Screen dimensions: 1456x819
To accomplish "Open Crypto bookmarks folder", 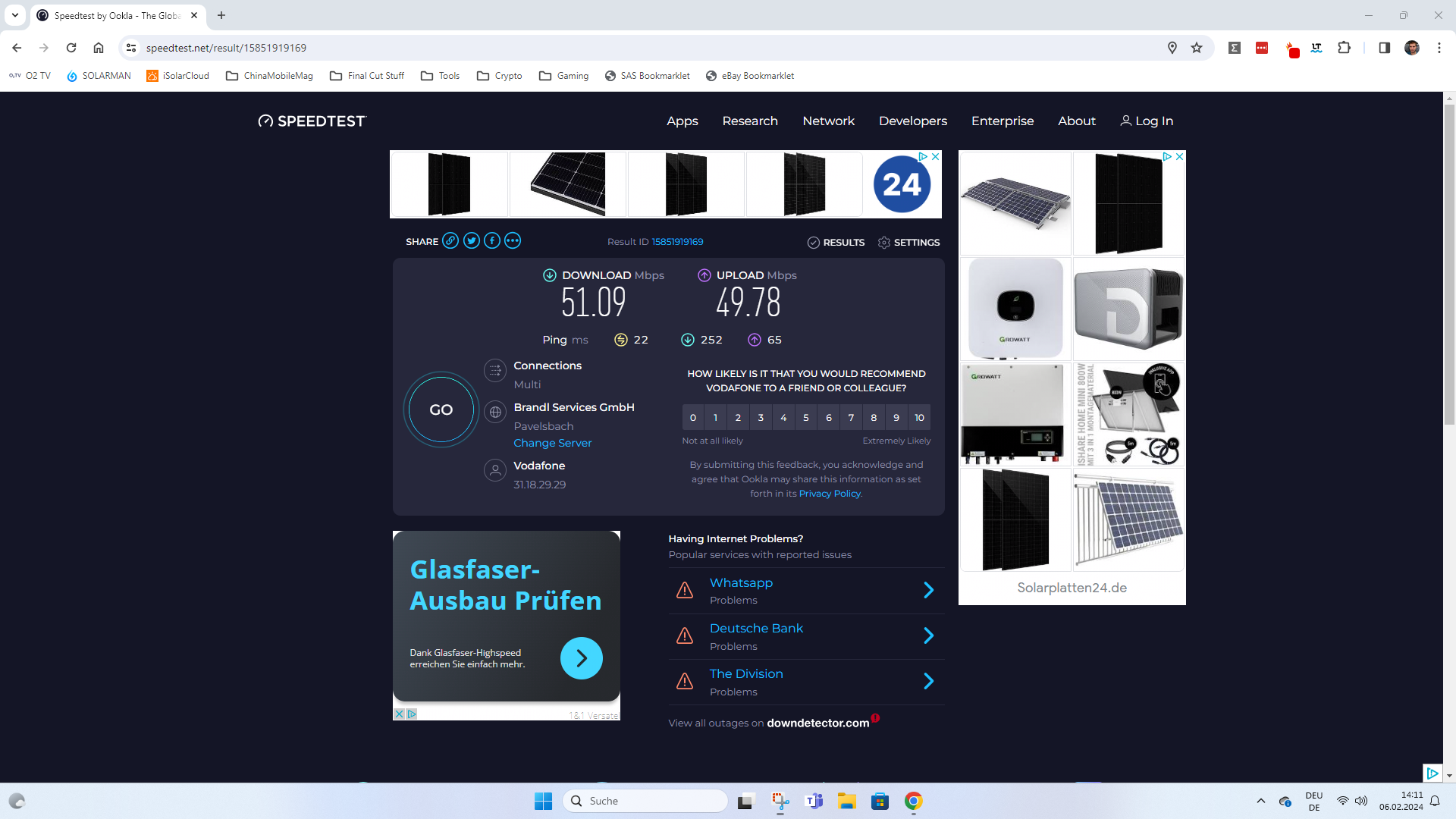I will [x=500, y=76].
